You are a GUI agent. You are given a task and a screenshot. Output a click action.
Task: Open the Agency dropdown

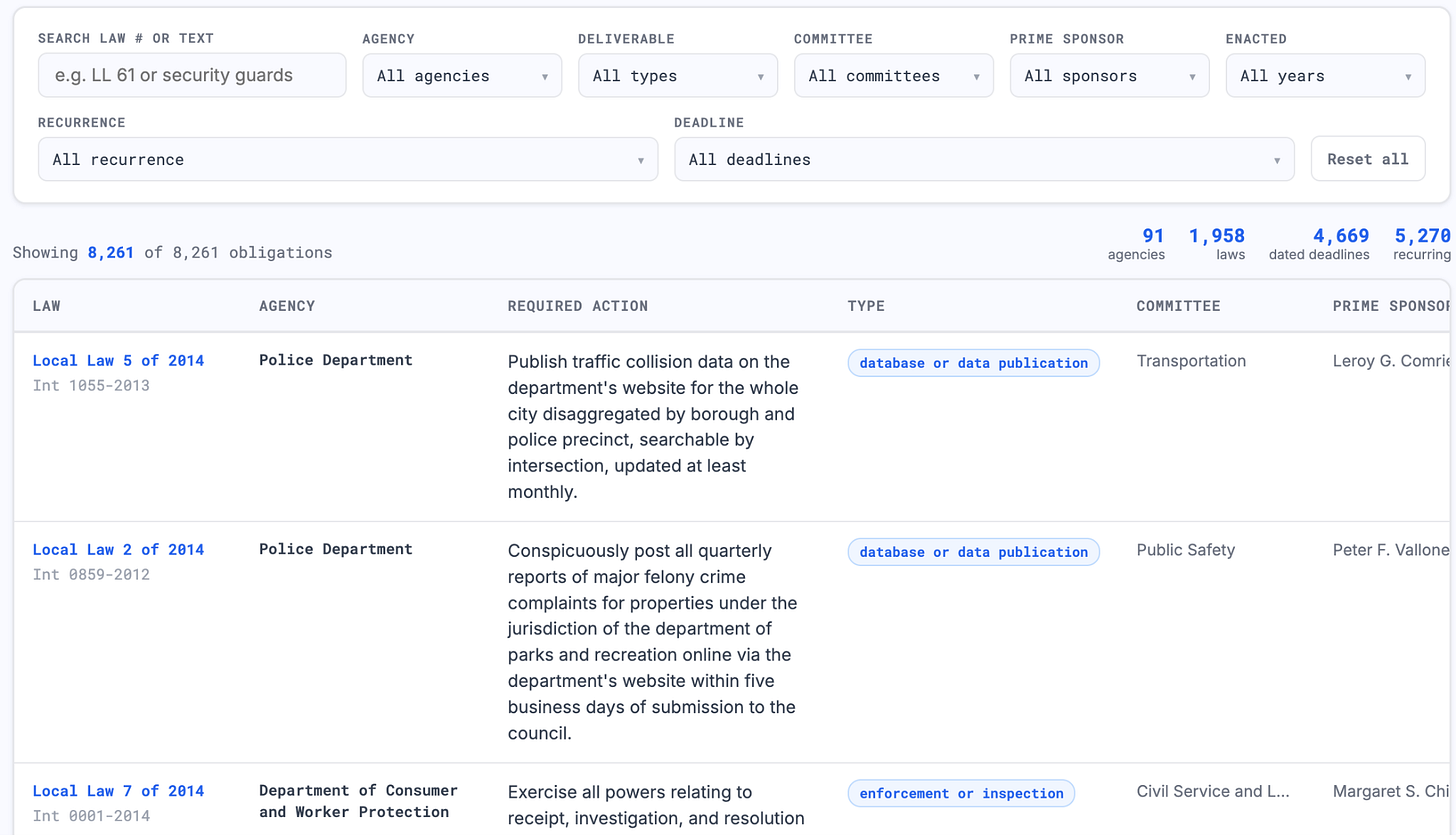(x=462, y=75)
